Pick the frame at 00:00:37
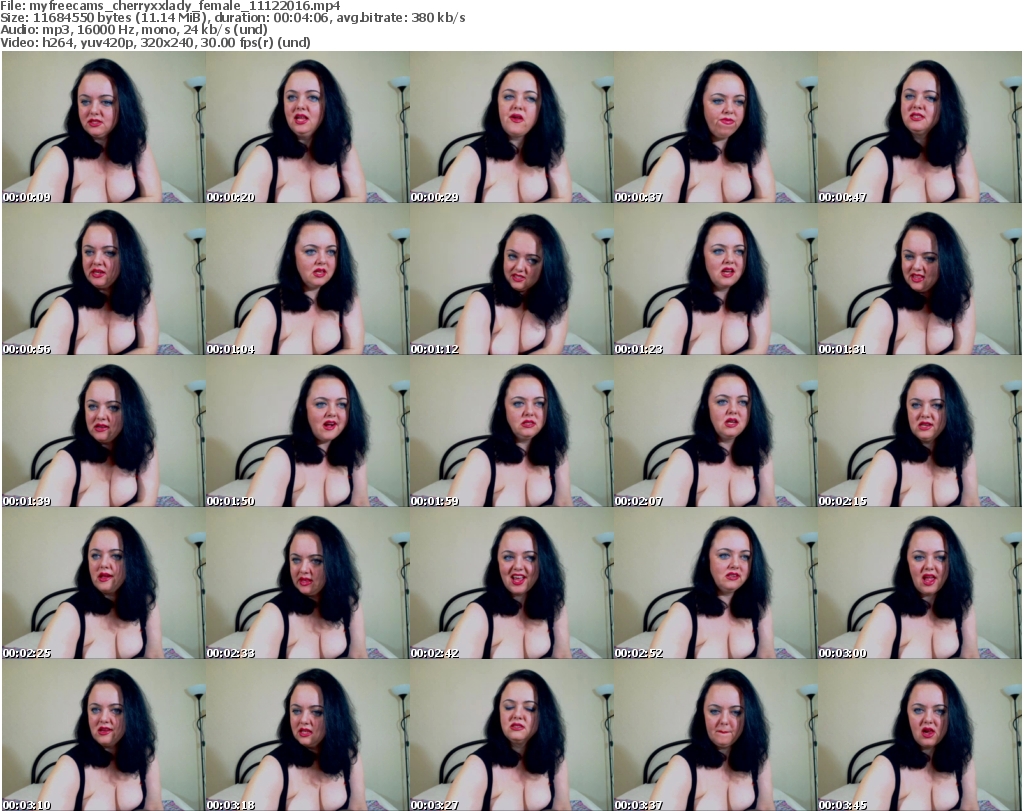The width and height of the screenshot is (1024, 811). tap(715, 127)
